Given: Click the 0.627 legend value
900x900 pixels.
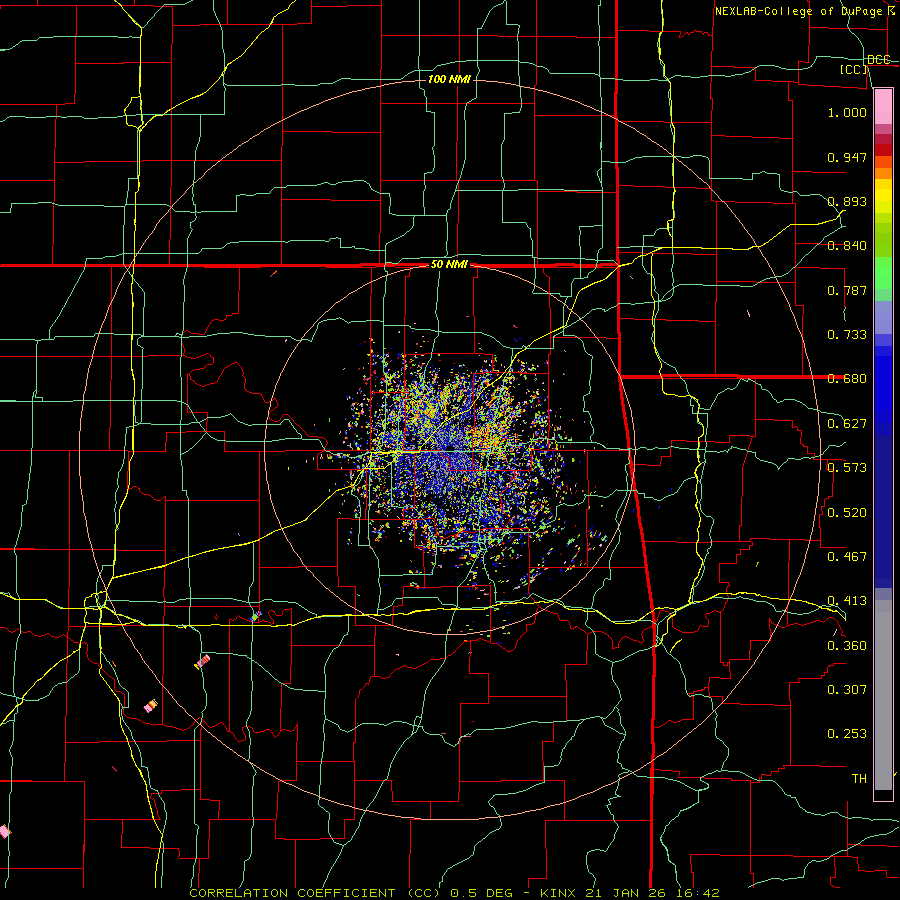Looking at the screenshot, I should [847, 424].
